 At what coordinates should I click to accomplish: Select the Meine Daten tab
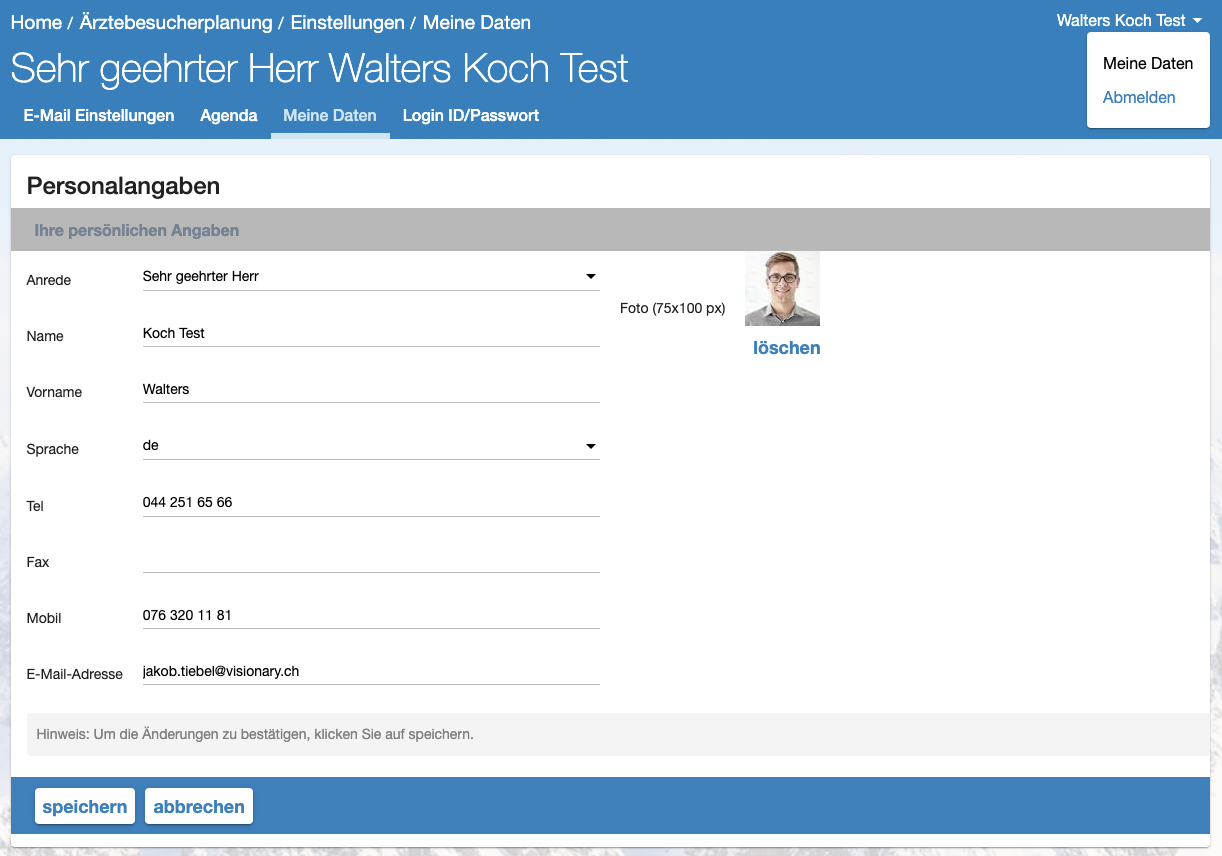(330, 115)
